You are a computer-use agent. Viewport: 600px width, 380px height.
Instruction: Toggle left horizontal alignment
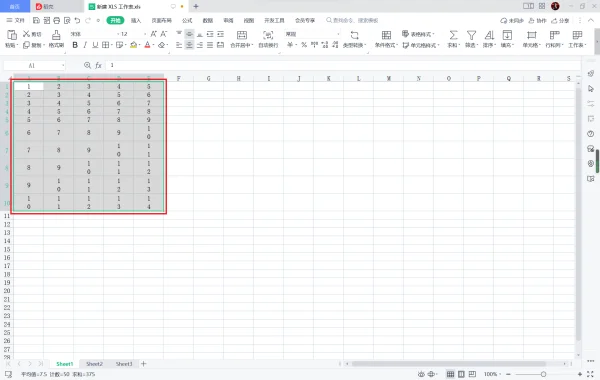(179, 45)
